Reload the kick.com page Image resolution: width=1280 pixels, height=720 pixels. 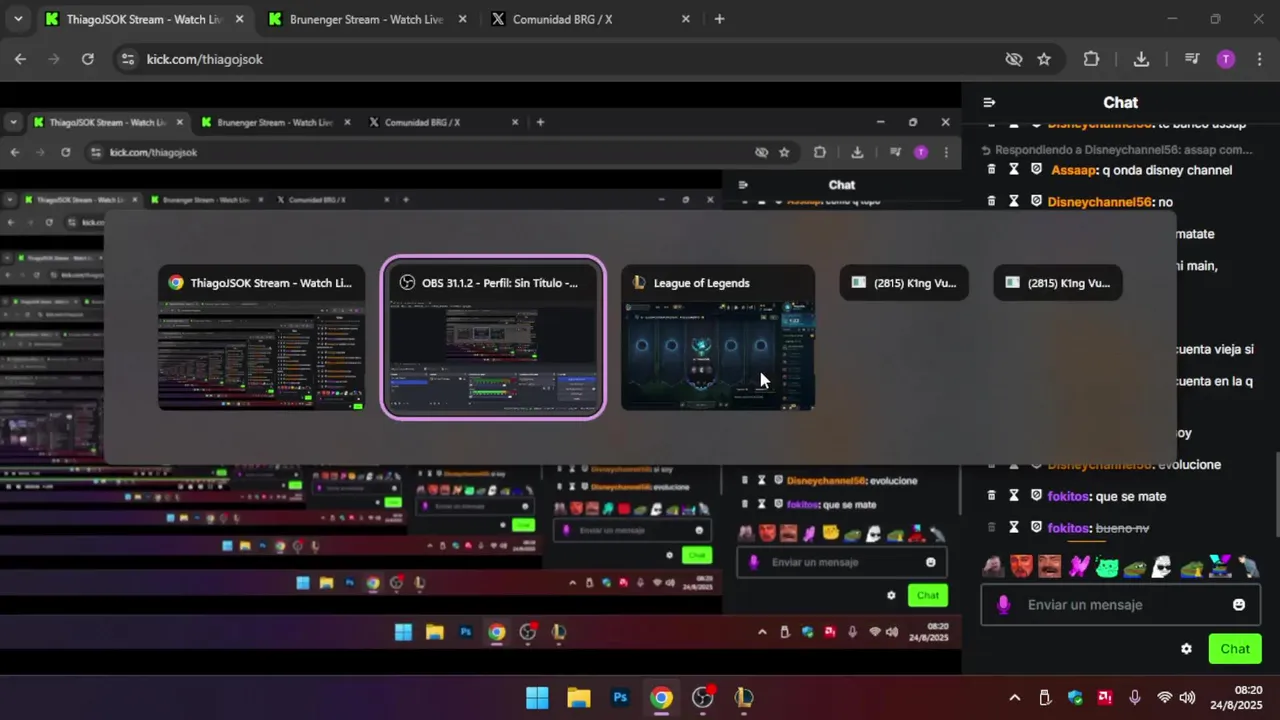(88, 59)
